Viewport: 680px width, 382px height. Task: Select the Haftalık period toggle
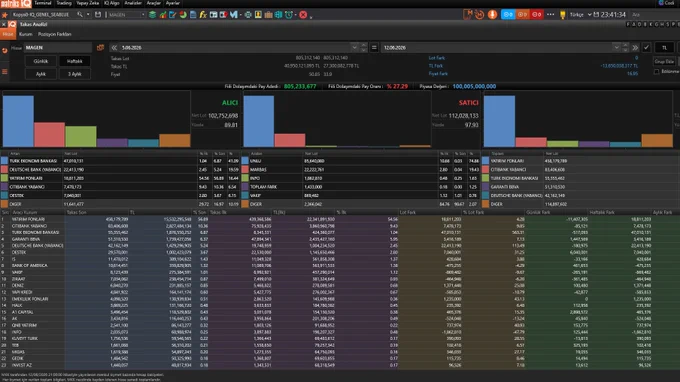coord(75,61)
